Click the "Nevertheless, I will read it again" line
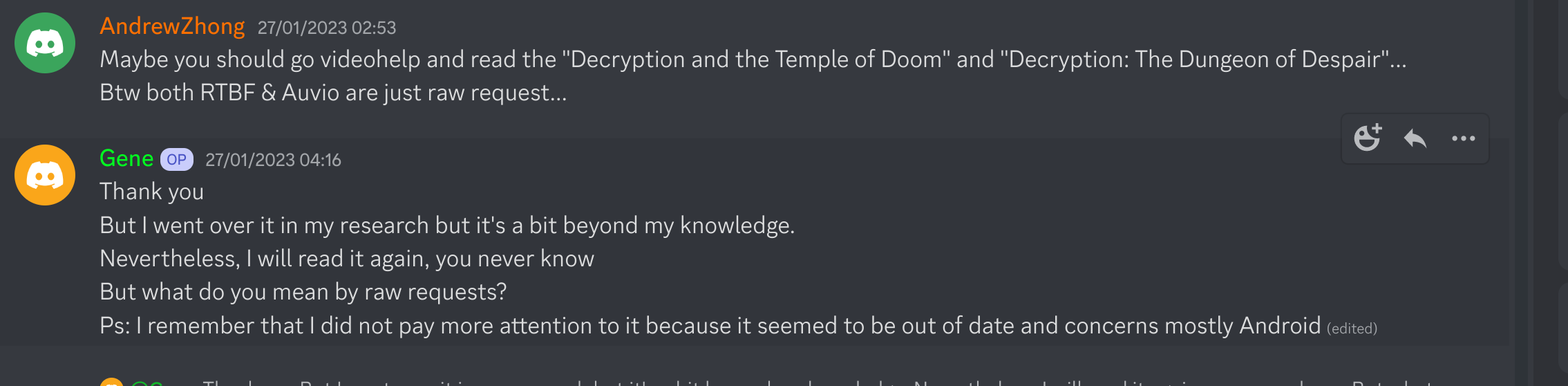The height and width of the screenshot is (386, 1568). click(x=346, y=259)
